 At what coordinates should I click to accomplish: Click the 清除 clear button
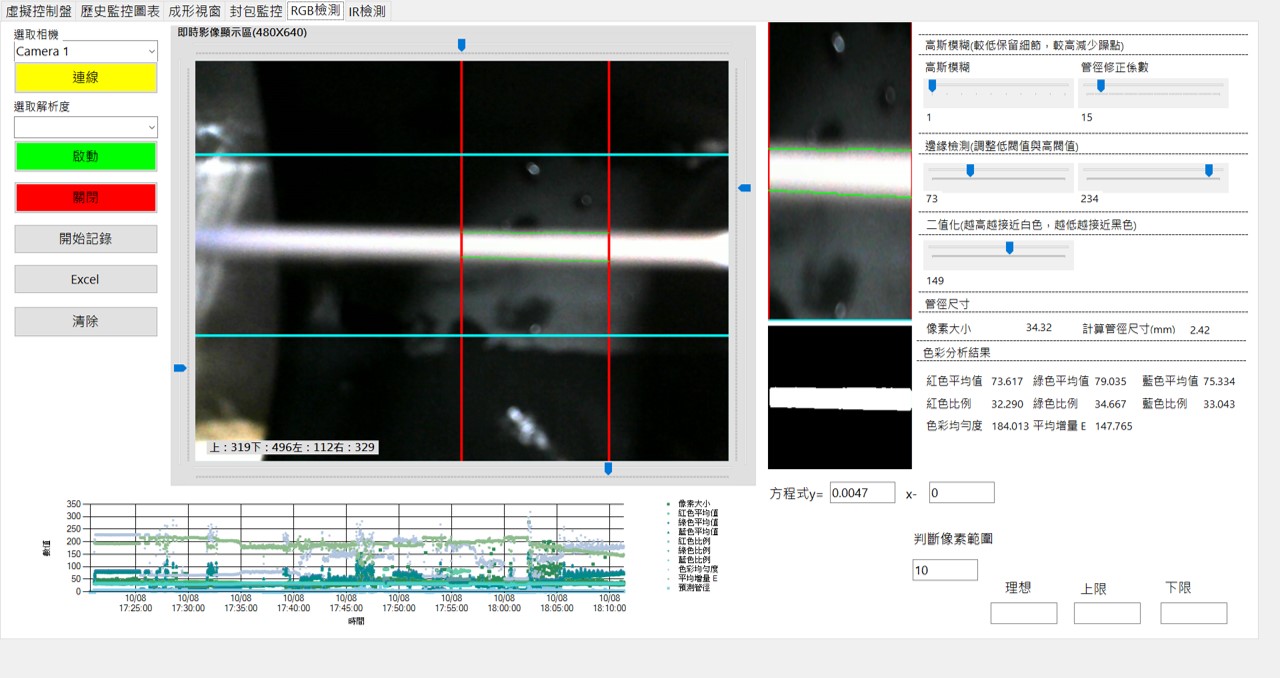(85, 322)
